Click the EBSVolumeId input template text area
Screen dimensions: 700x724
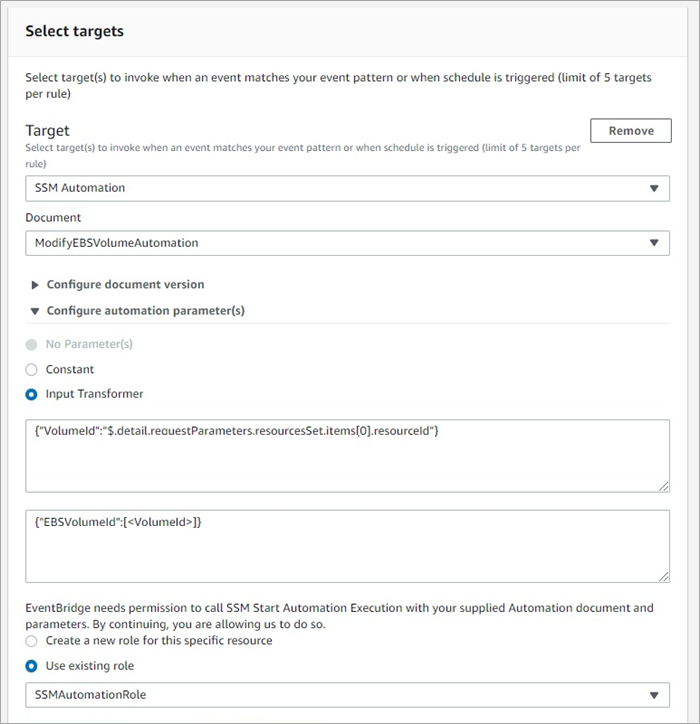point(347,546)
